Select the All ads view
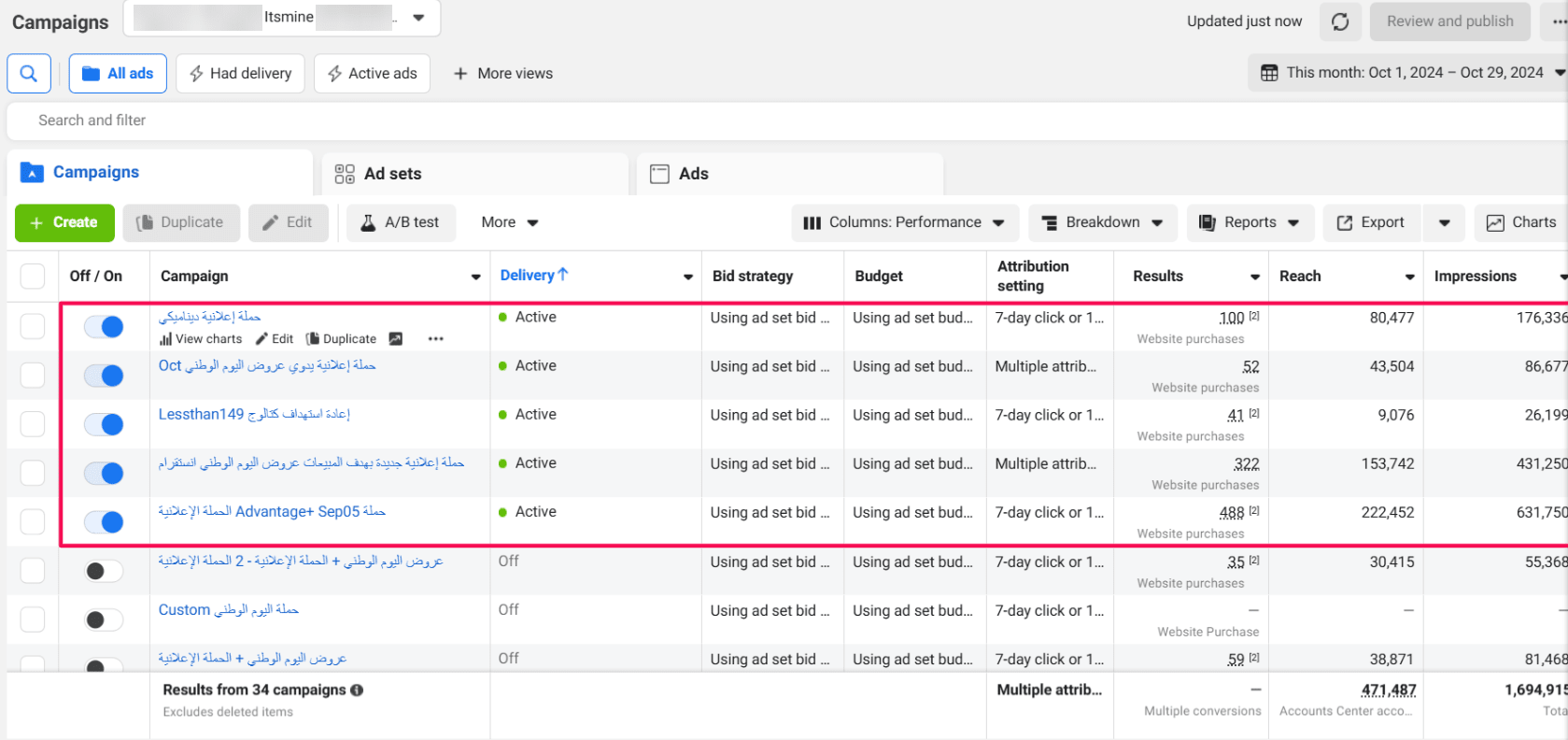Screen dimensions: 1568x740 [x=118, y=73]
